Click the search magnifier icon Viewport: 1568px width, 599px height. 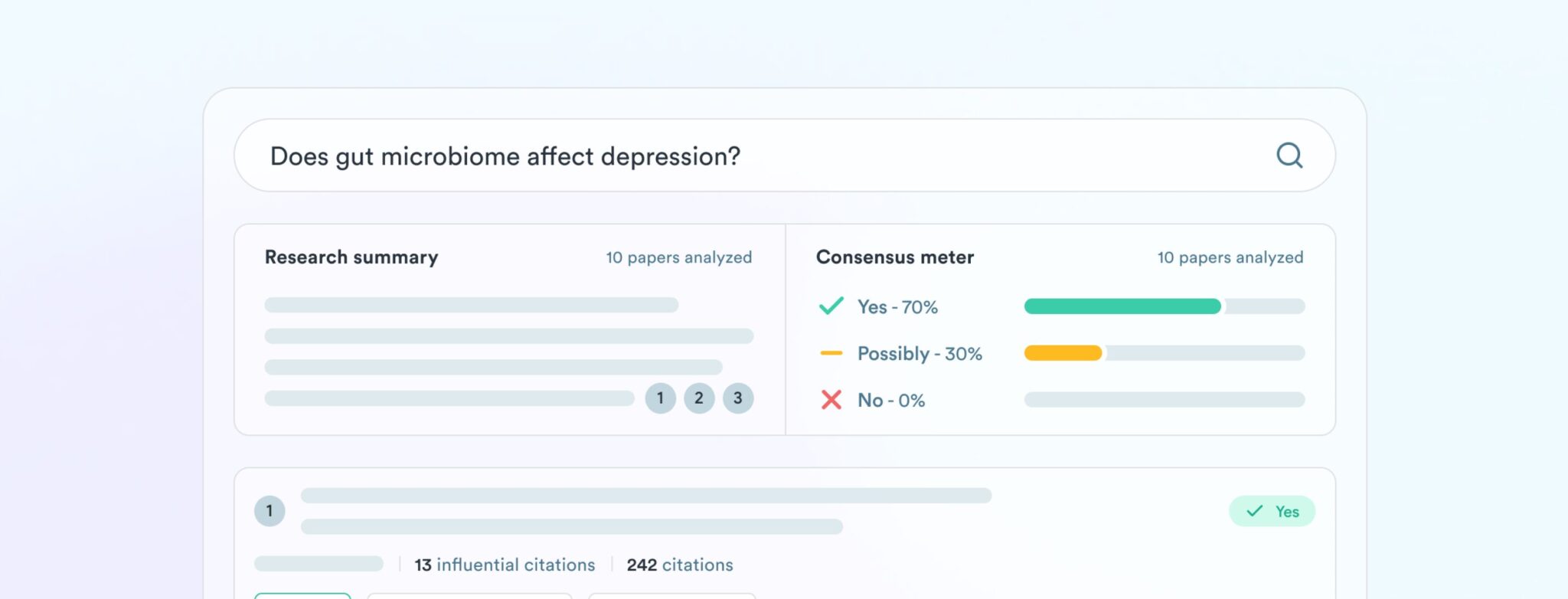(x=1289, y=155)
